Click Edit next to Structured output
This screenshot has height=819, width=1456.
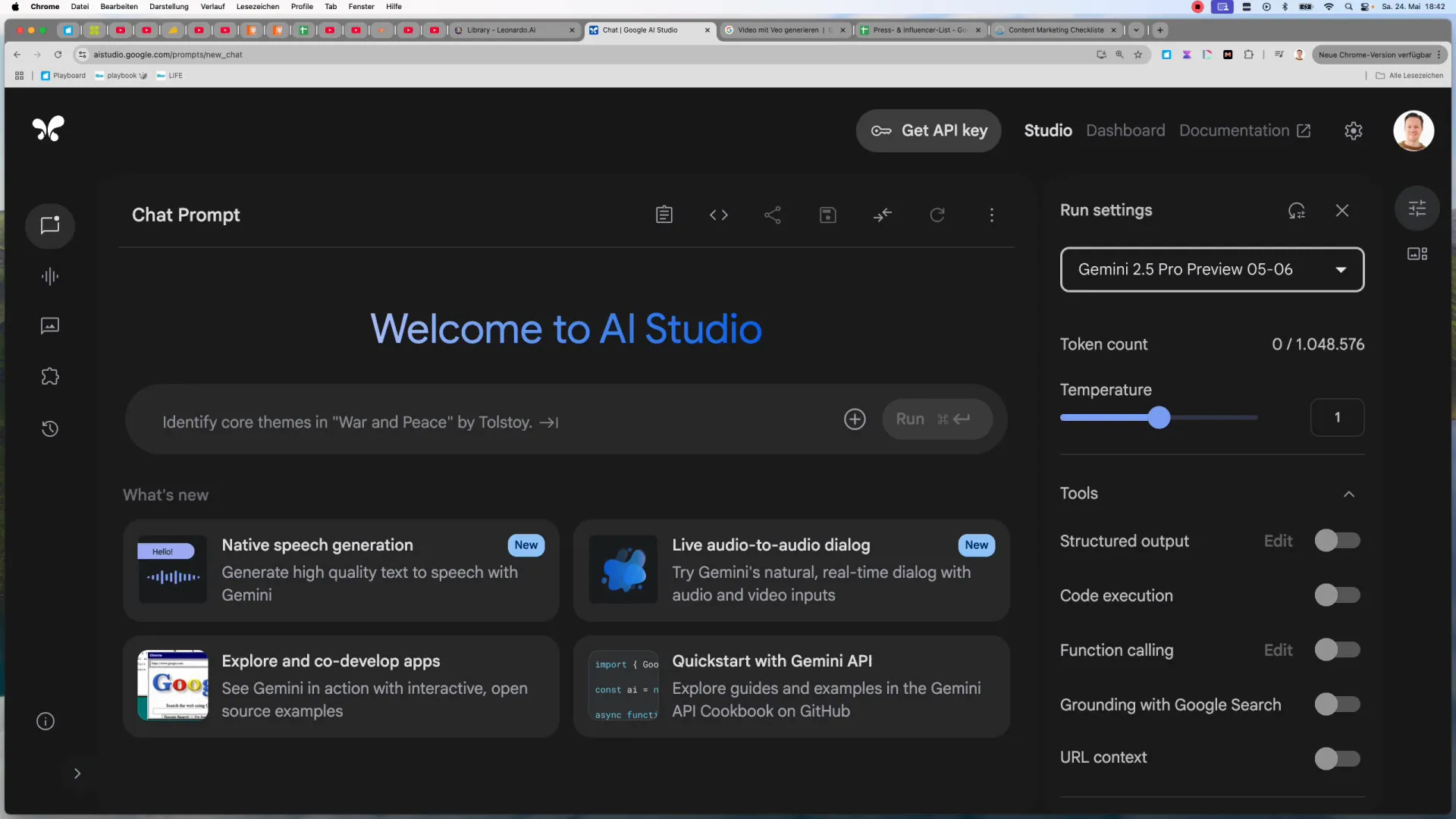click(1278, 541)
